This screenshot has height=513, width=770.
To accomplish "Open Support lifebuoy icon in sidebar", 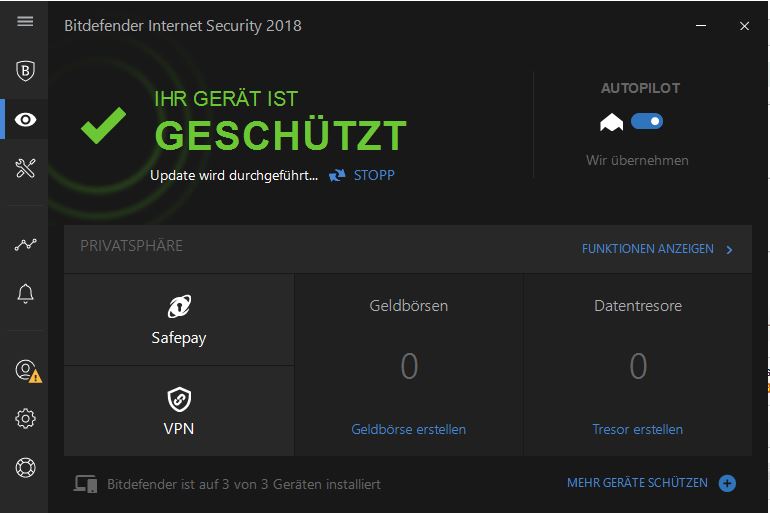I will (25, 467).
